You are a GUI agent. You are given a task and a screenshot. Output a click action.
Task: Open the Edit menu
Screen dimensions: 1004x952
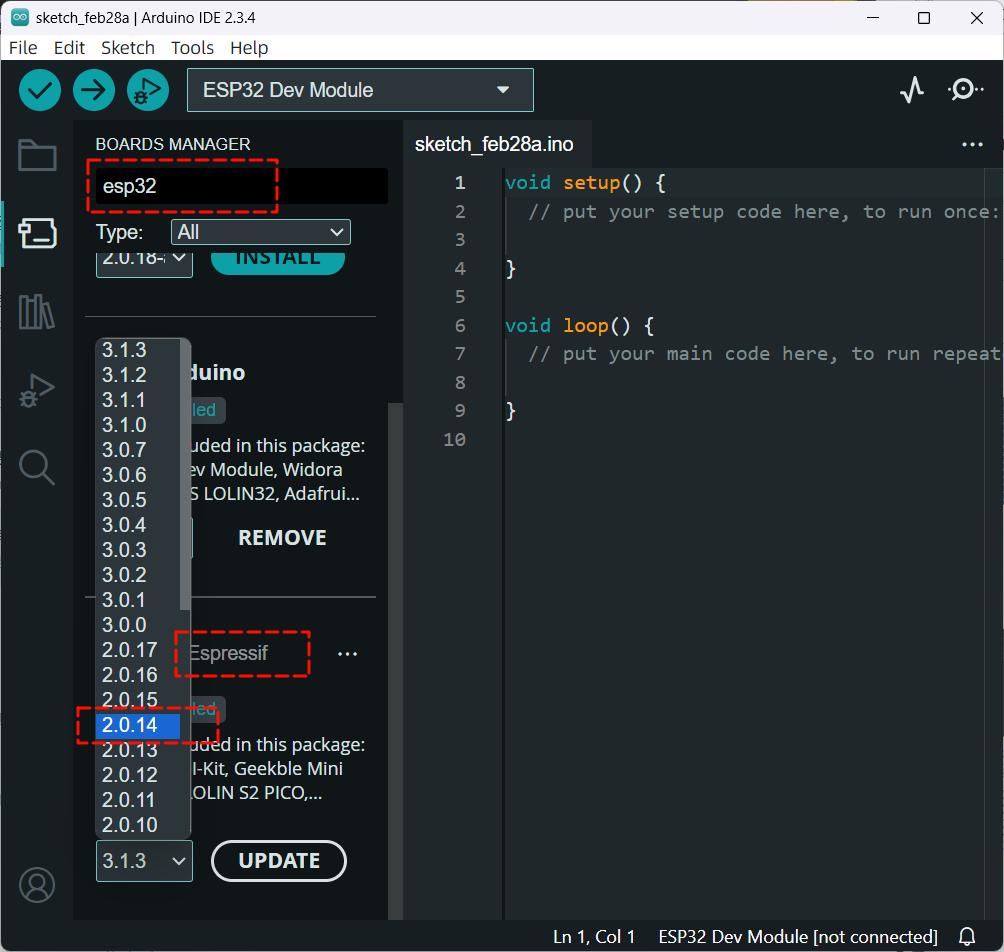tap(69, 48)
